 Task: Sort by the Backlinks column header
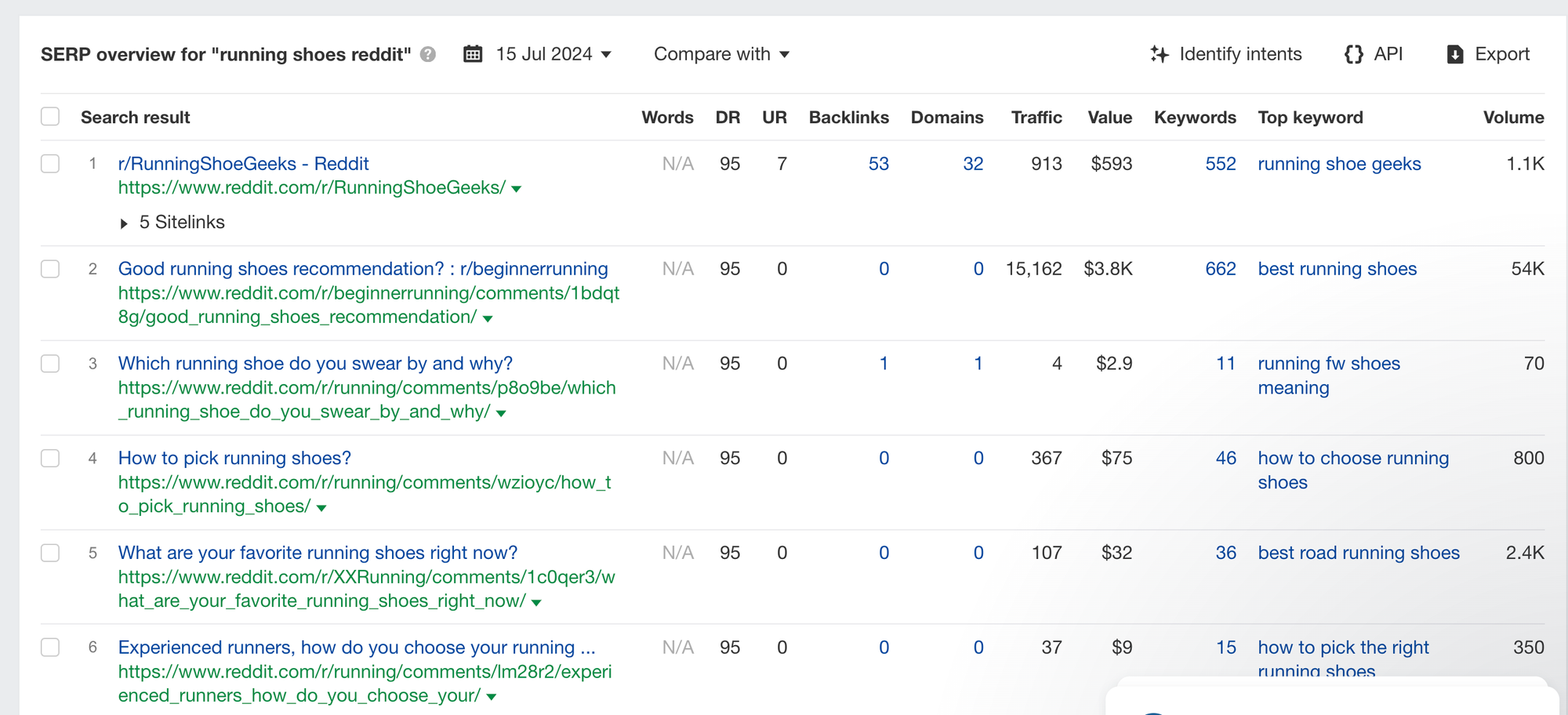[848, 118]
